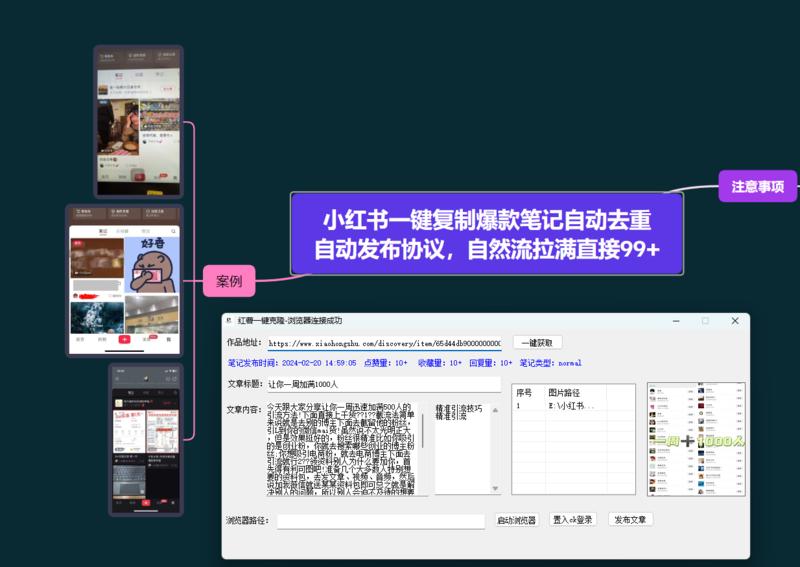This screenshot has width=800, height=567.
Task: Select the central topic node about 小红书一键复制爆款笔记
Action: click(487, 234)
